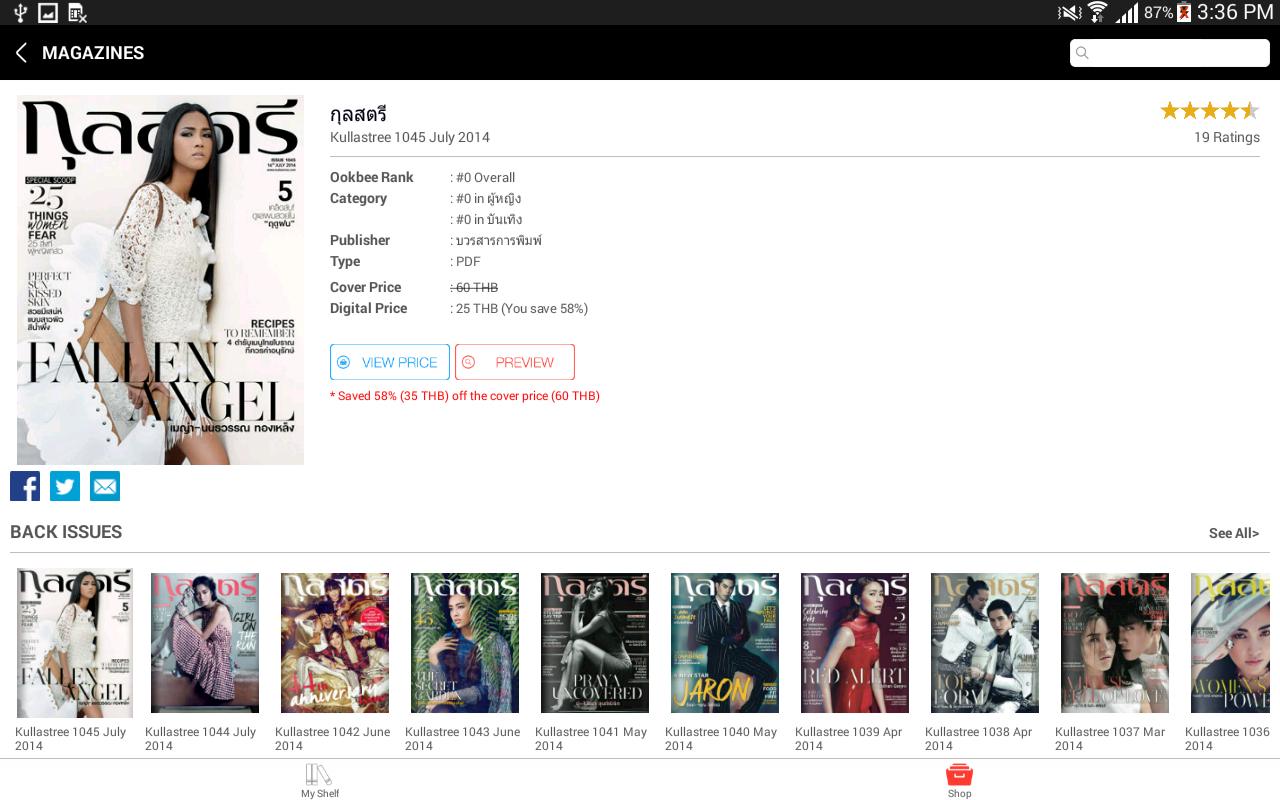Share the magazine on Twitter

[x=65, y=486]
